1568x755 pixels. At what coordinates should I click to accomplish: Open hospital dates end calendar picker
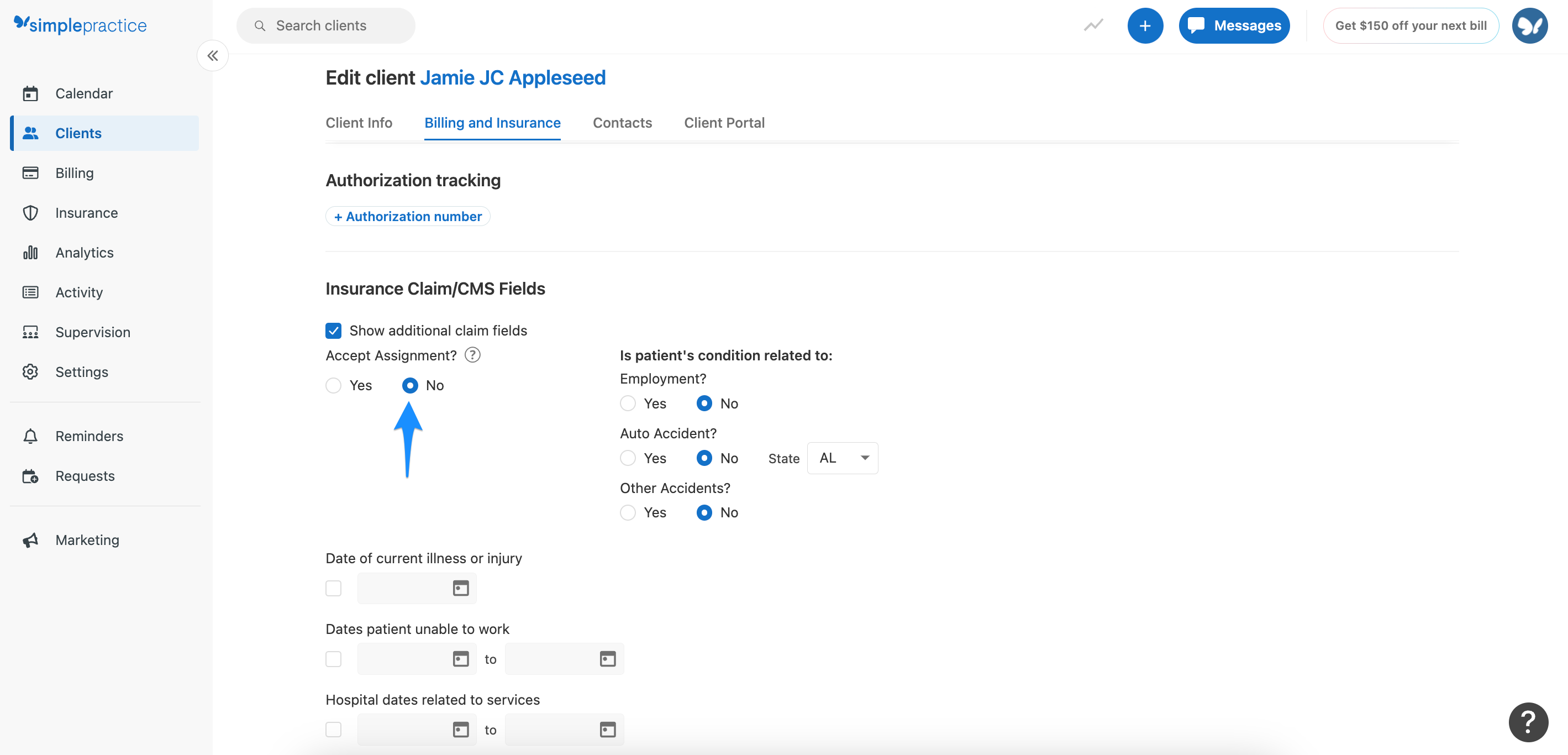[x=608, y=730]
